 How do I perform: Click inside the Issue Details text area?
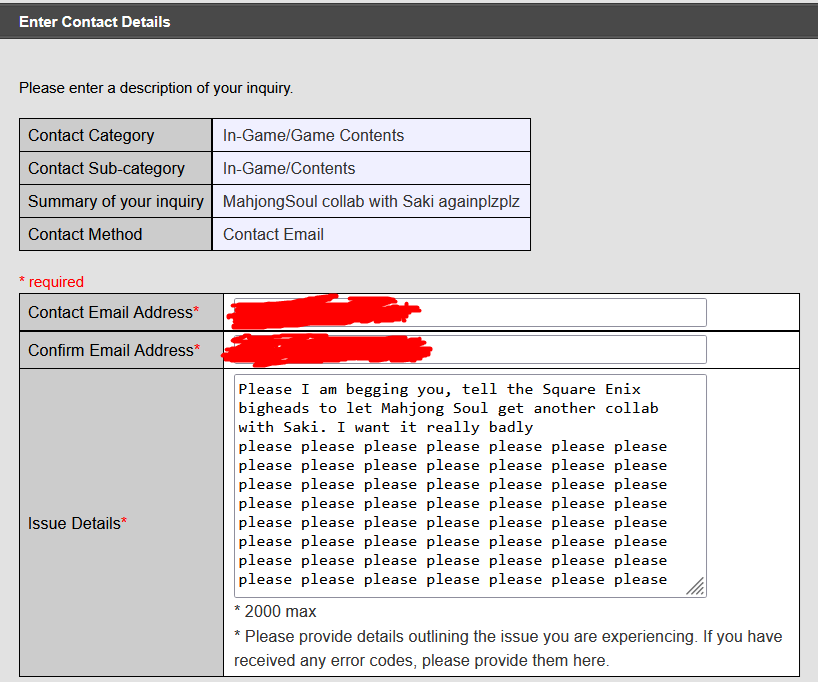pyautogui.click(x=470, y=486)
